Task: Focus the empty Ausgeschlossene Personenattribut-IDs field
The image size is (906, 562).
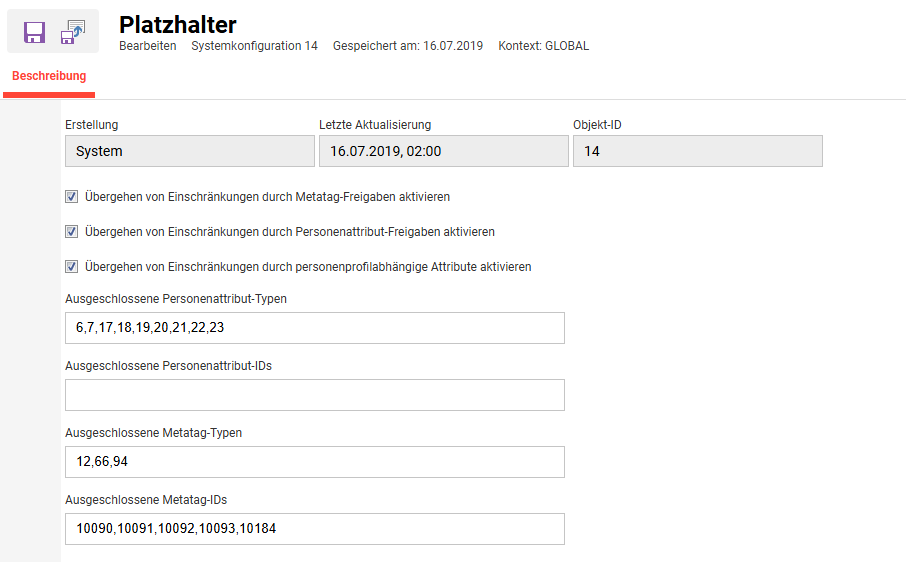Action: 315,395
